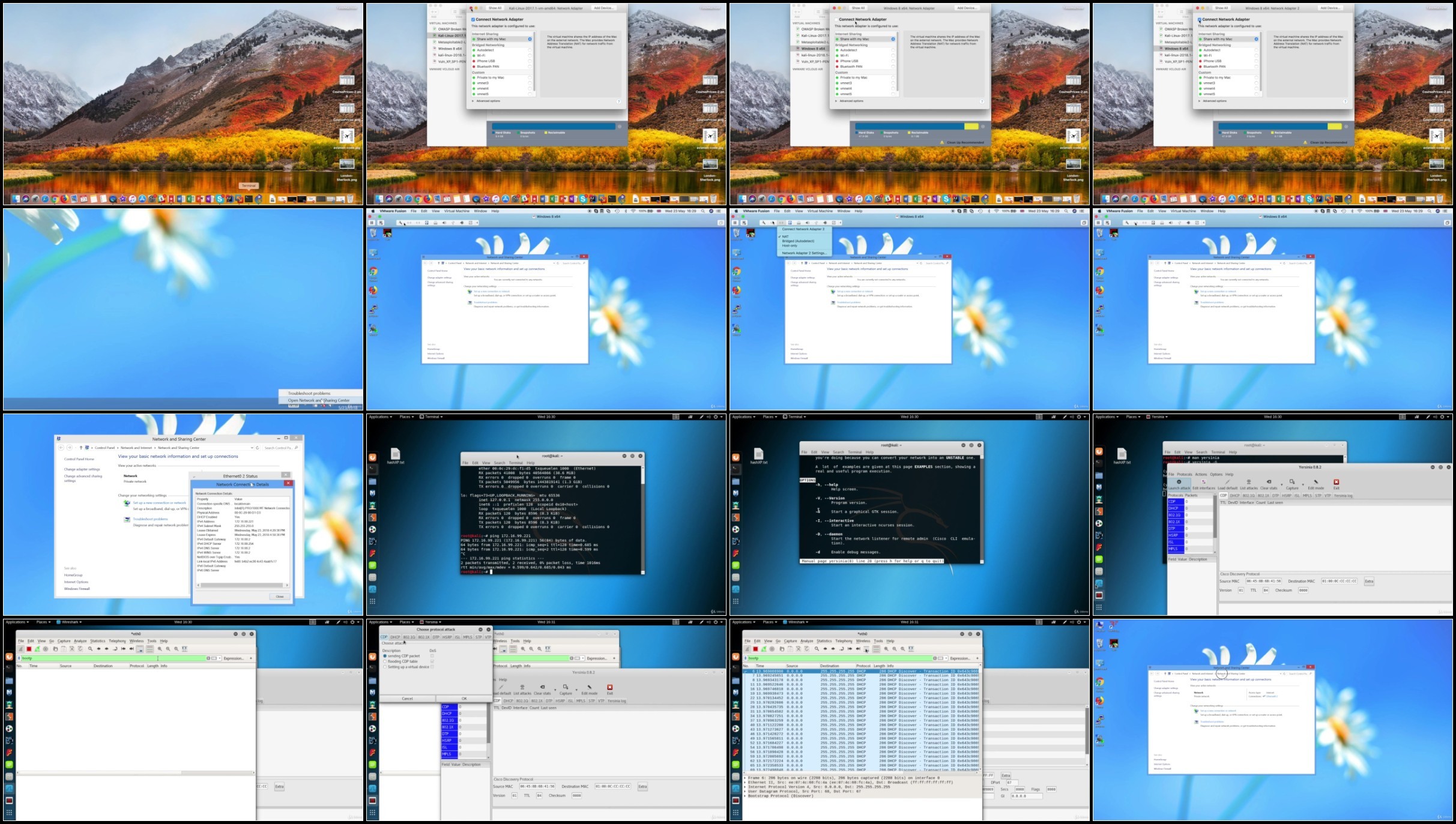This screenshot has height=824, width=1456.
Task: Click Close button in Network Connection Details dialog
Action: (280, 597)
